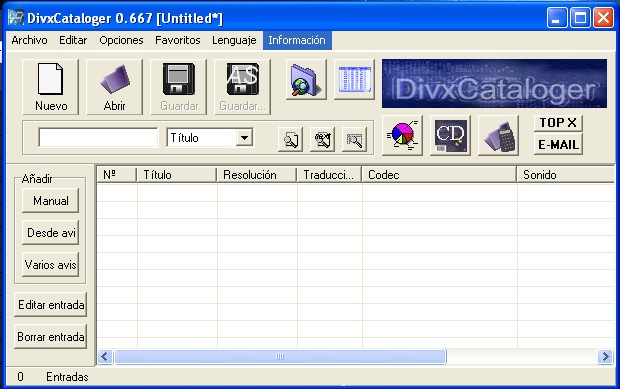Show statistics with pie chart icon
Image resolution: width=620 pixels, height=389 pixels.
(x=402, y=135)
